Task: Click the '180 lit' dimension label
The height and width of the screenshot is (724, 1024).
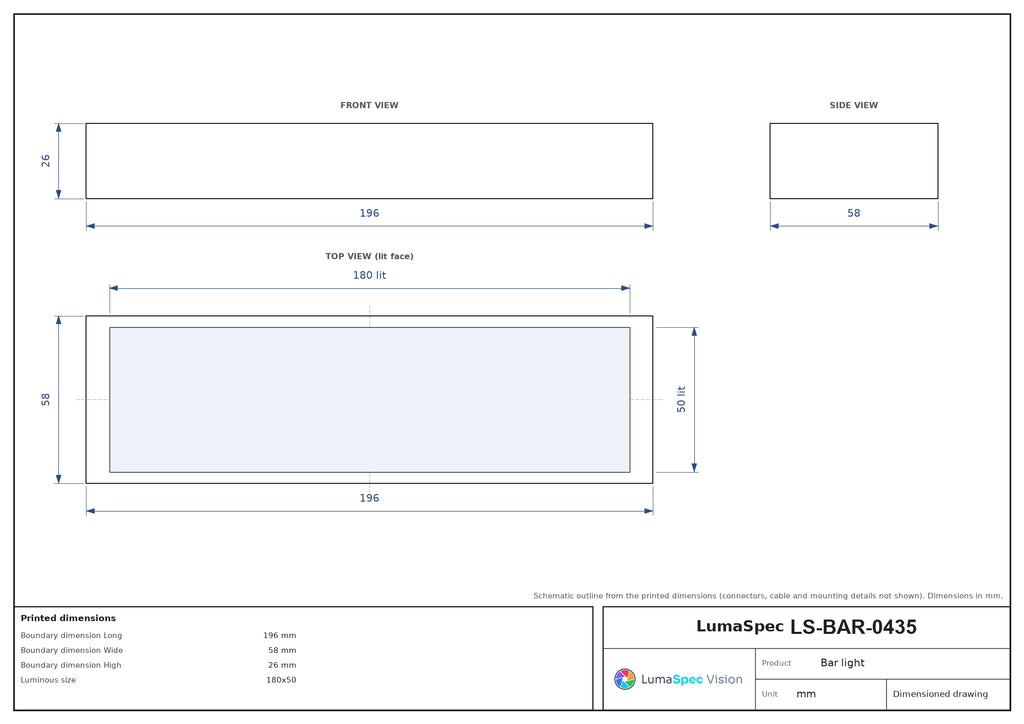Action: point(369,275)
